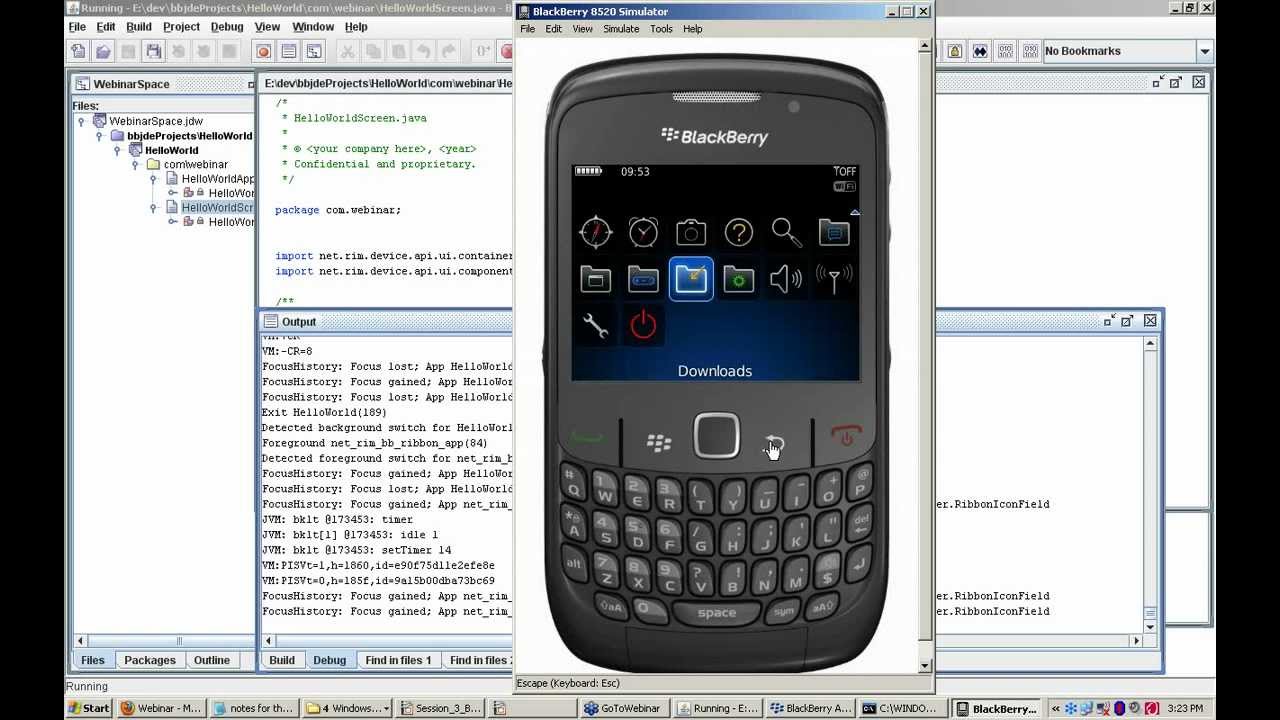Click the 'Exit HelloWorld(189)' output line
Viewport: 1280px width, 720px height.
pos(324,412)
